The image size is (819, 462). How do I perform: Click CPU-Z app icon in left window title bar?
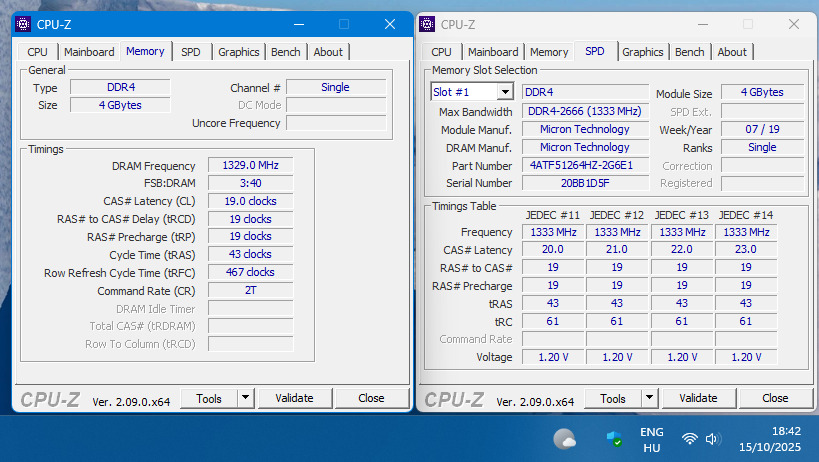click(x=23, y=24)
